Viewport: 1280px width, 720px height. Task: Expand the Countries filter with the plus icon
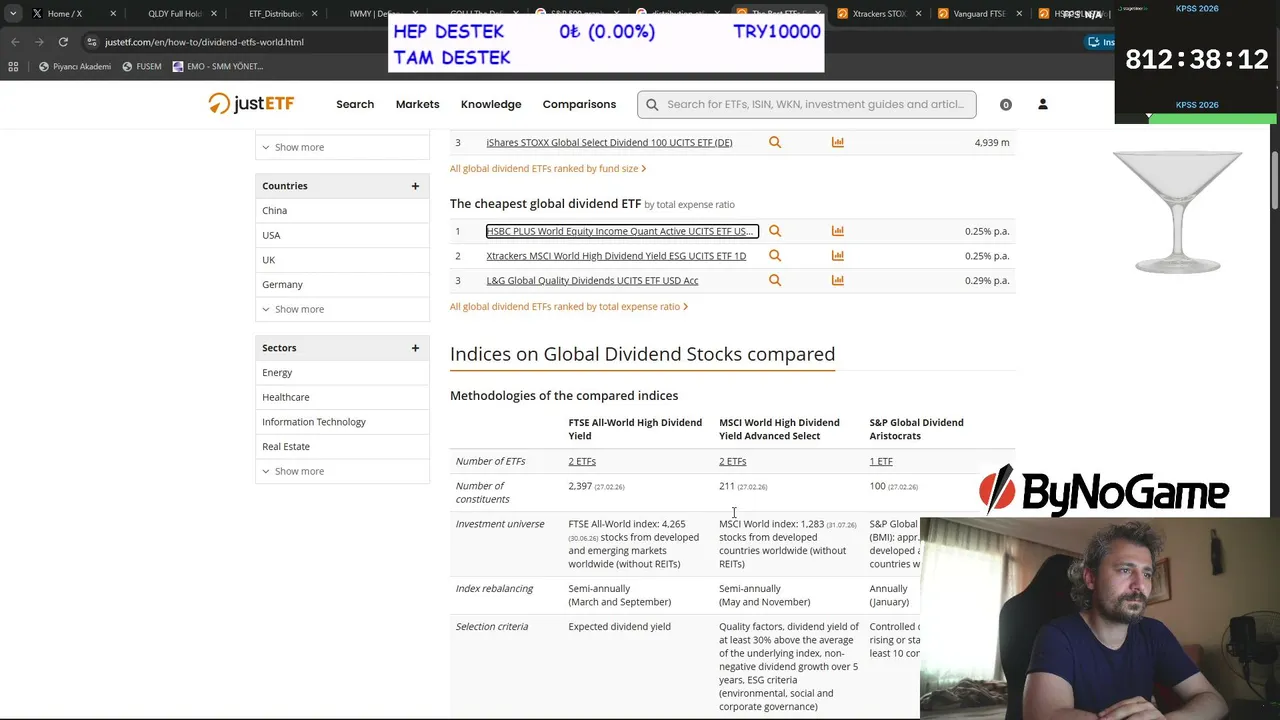415,186
